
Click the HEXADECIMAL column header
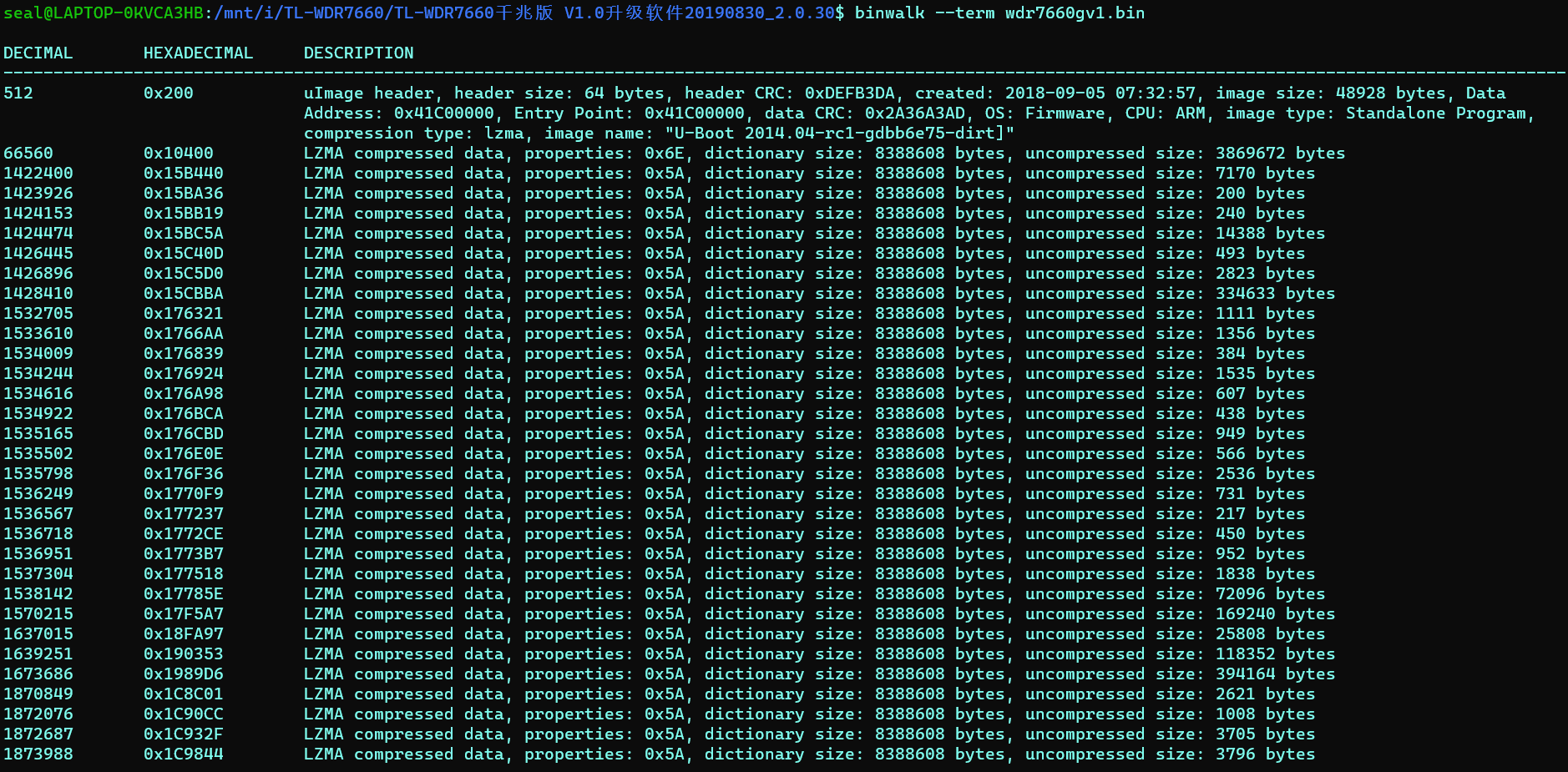(x=198, y=53)
